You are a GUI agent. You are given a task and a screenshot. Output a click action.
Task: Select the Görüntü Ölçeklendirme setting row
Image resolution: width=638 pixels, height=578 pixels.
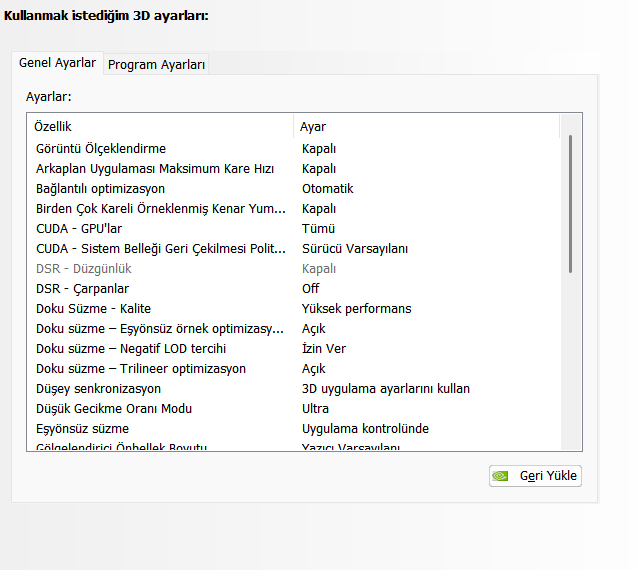tap(101, 149)
